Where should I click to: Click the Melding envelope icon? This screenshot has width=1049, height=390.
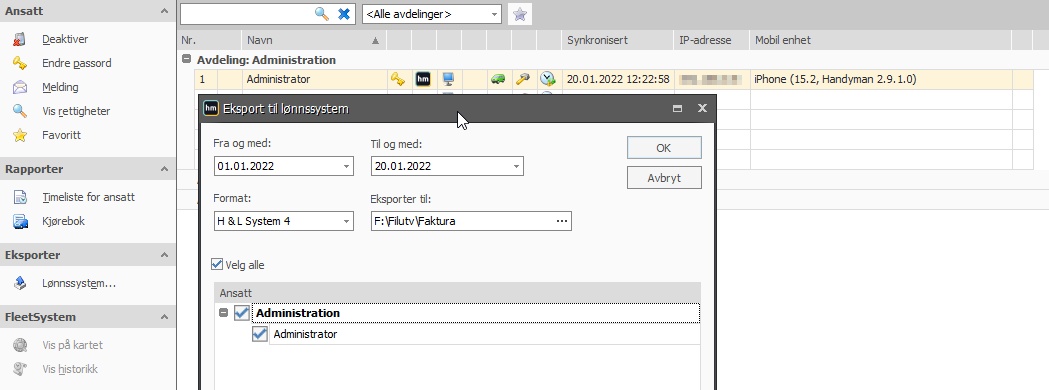pyautogui.click(x=20, y=87)
